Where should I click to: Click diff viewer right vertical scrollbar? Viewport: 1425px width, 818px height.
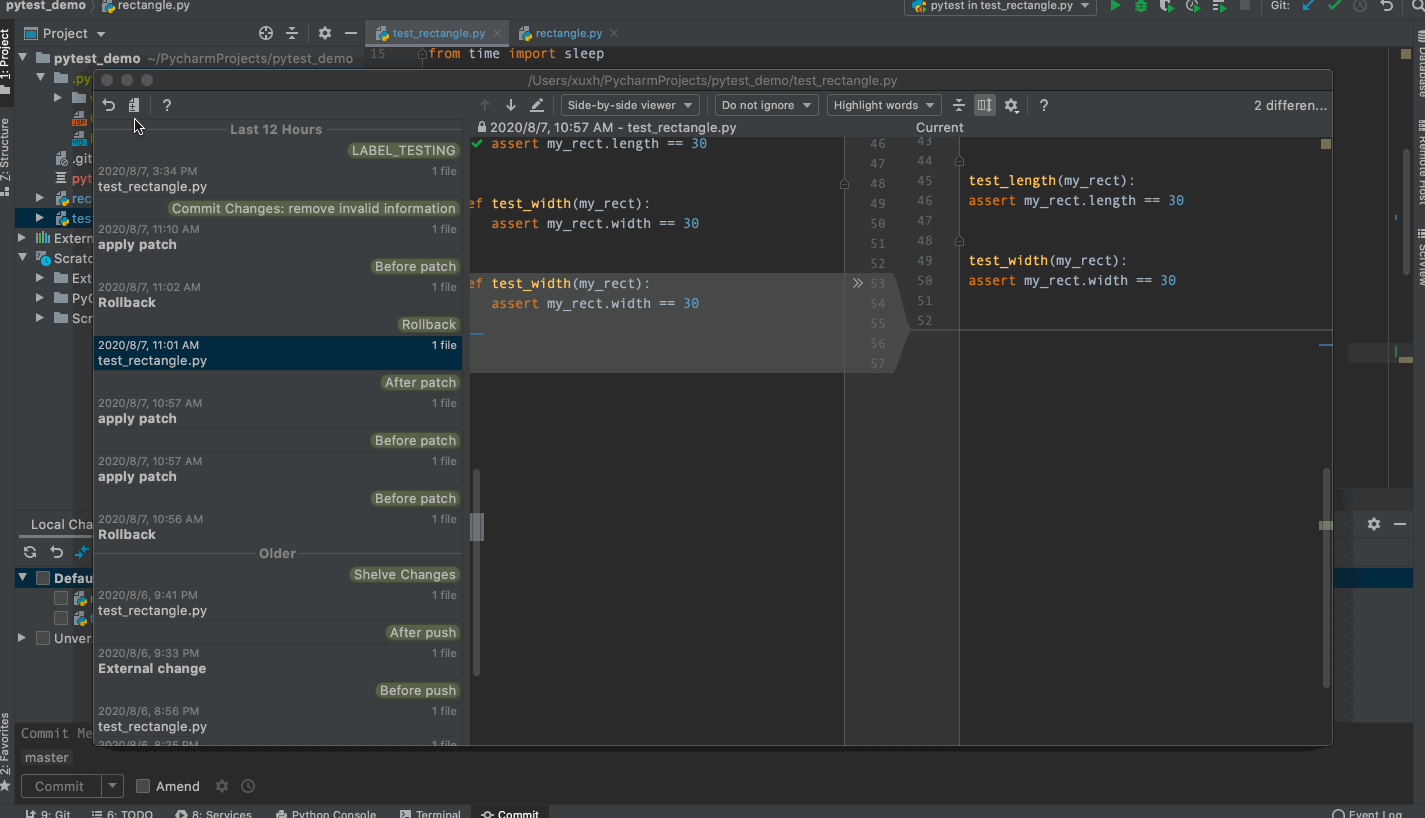[x=1327, y=577]
